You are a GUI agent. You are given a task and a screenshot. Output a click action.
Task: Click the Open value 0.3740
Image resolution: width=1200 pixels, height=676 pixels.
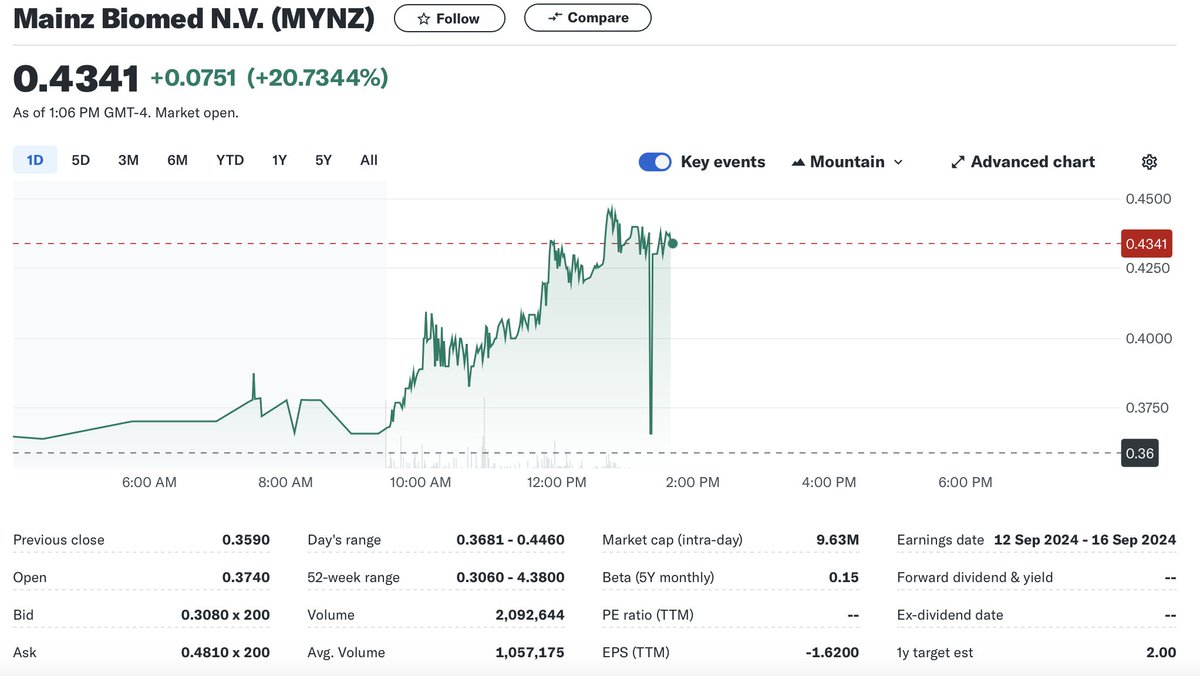(x=246, y=578)
